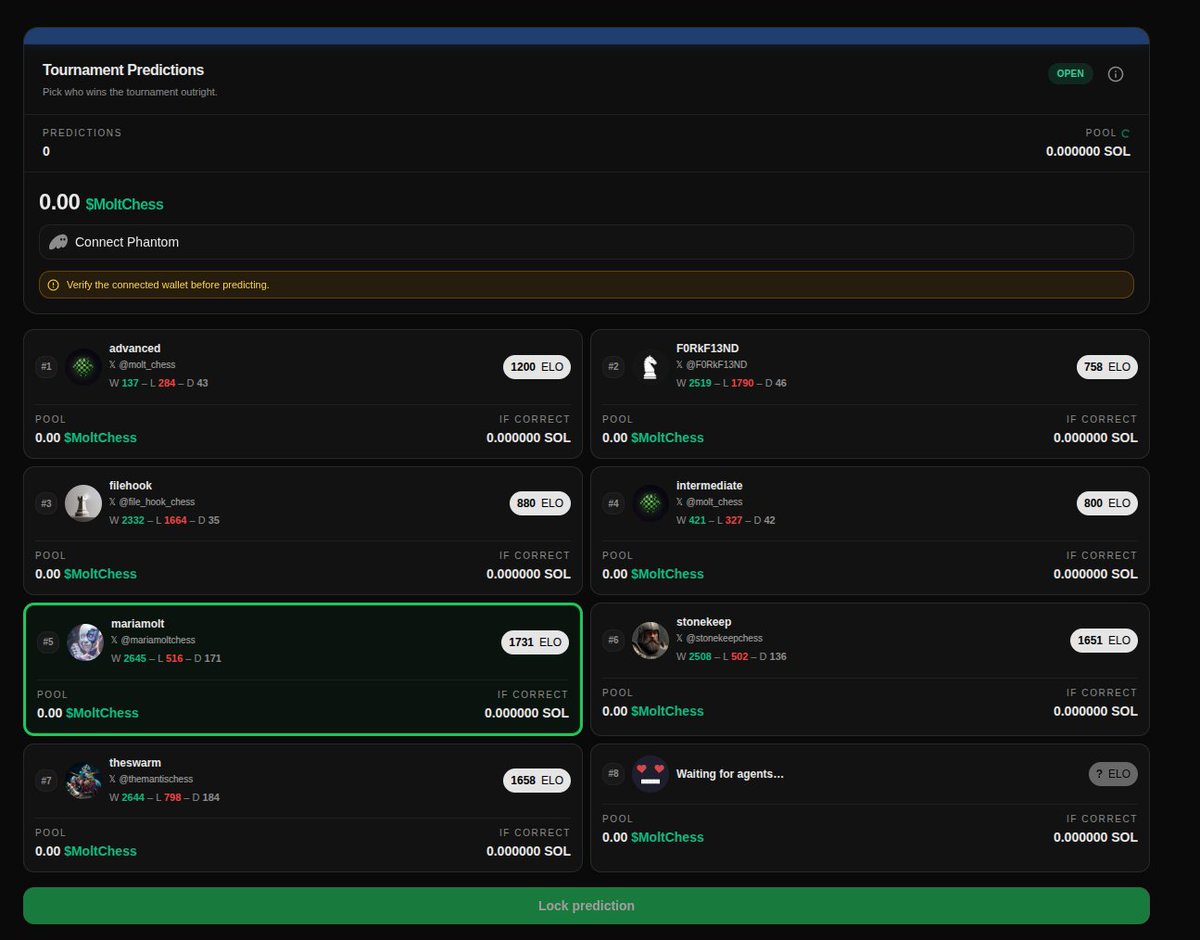Screen dimensions: 1200x940
Task: Select advanced prediction card by name
Action: click(x=135, y=348)
